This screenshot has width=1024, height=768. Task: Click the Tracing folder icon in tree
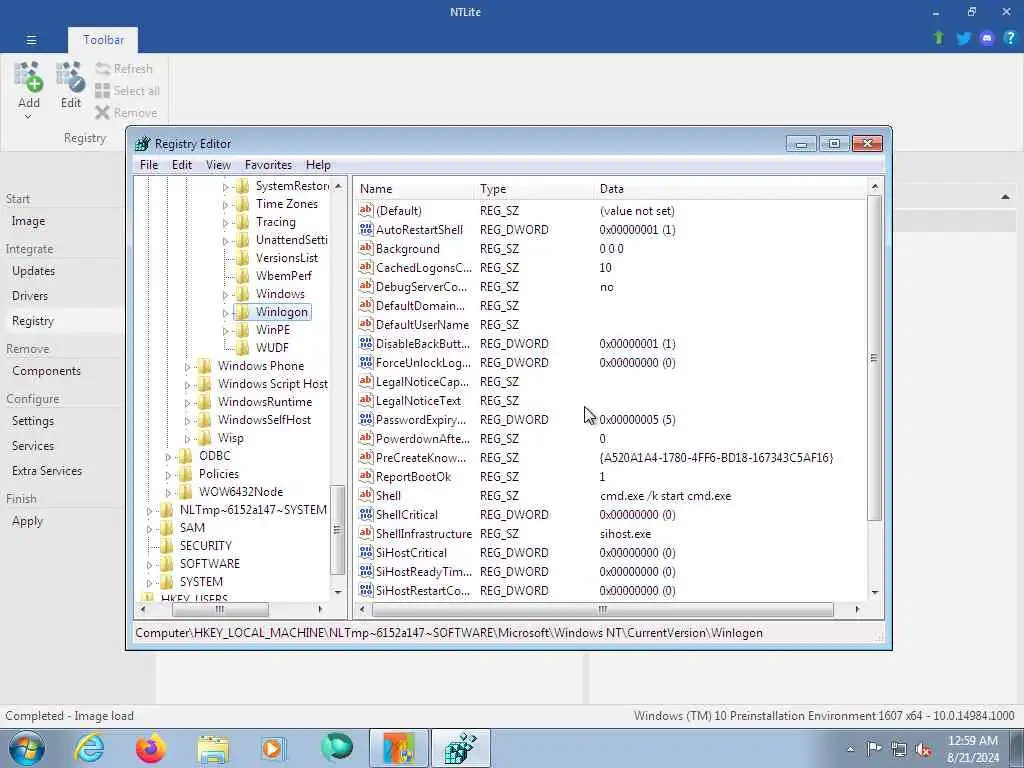point(242,222)
